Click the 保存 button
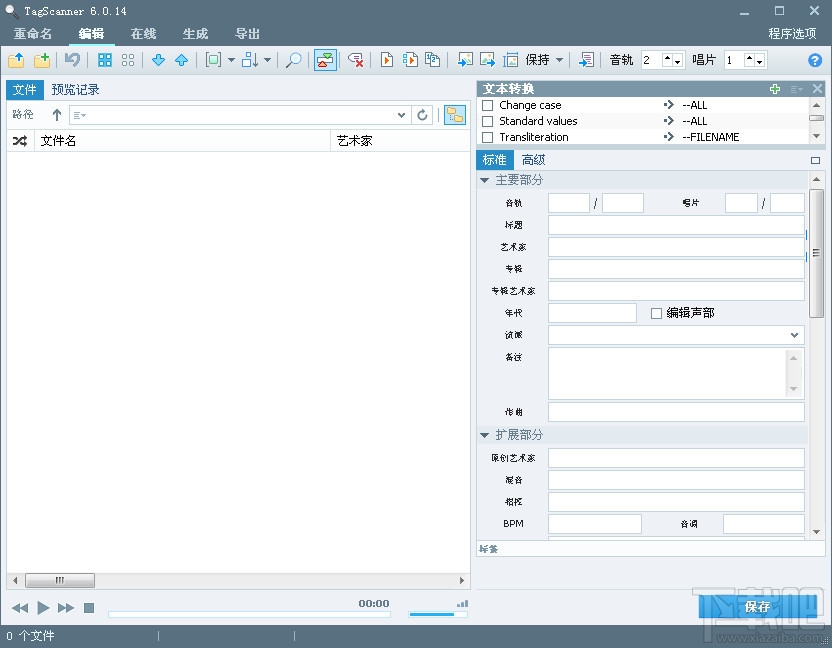The height and width of the screenshot is (648, 832). pos(755,606)
